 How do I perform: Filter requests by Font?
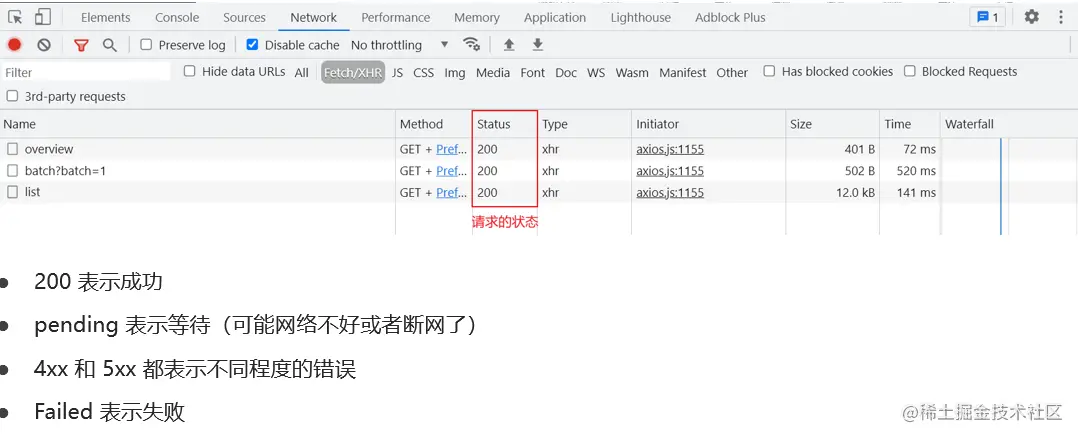[x=532, y=72]
